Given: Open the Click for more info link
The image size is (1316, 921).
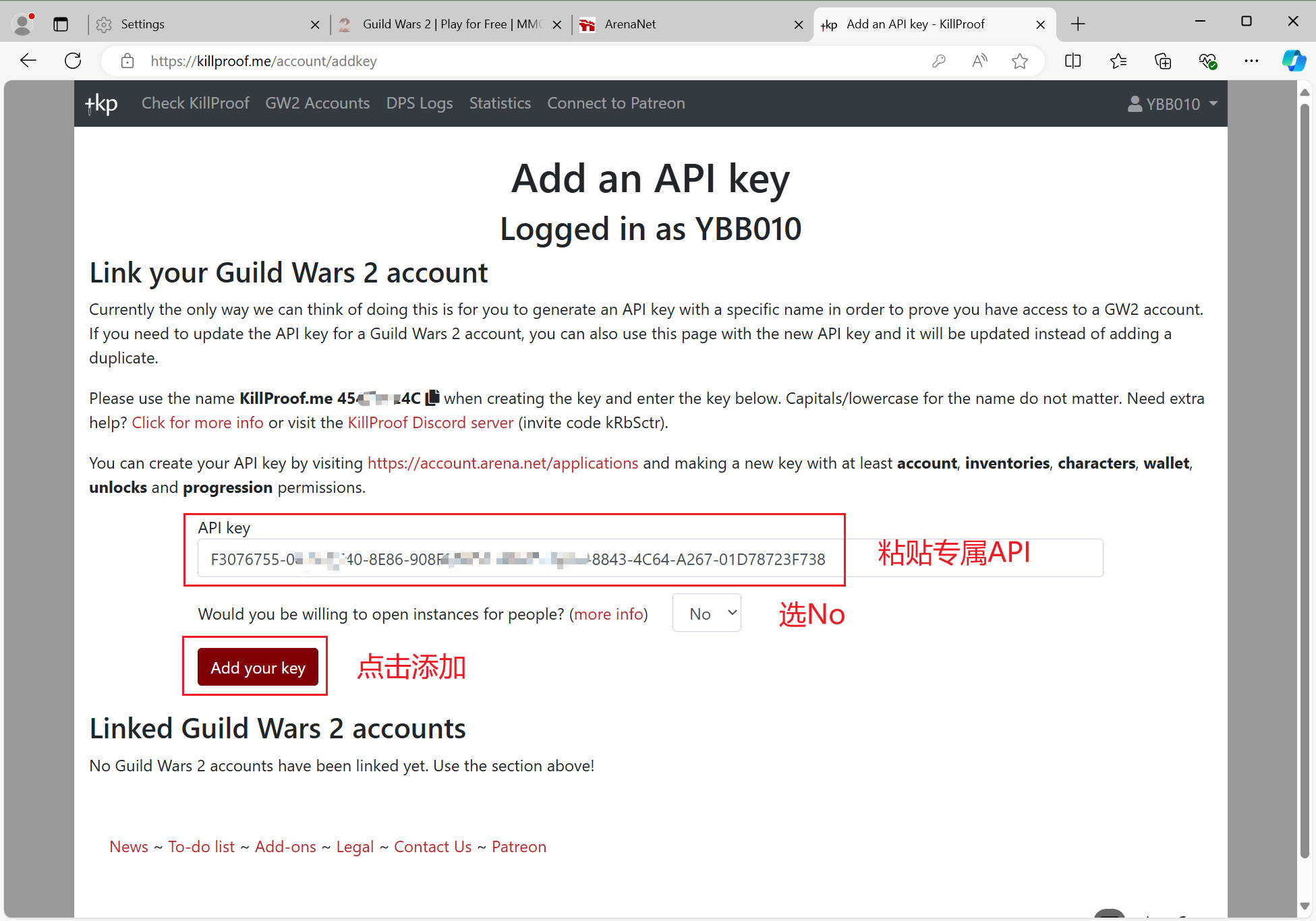Looking at the screenshot, I should [198, 423].
